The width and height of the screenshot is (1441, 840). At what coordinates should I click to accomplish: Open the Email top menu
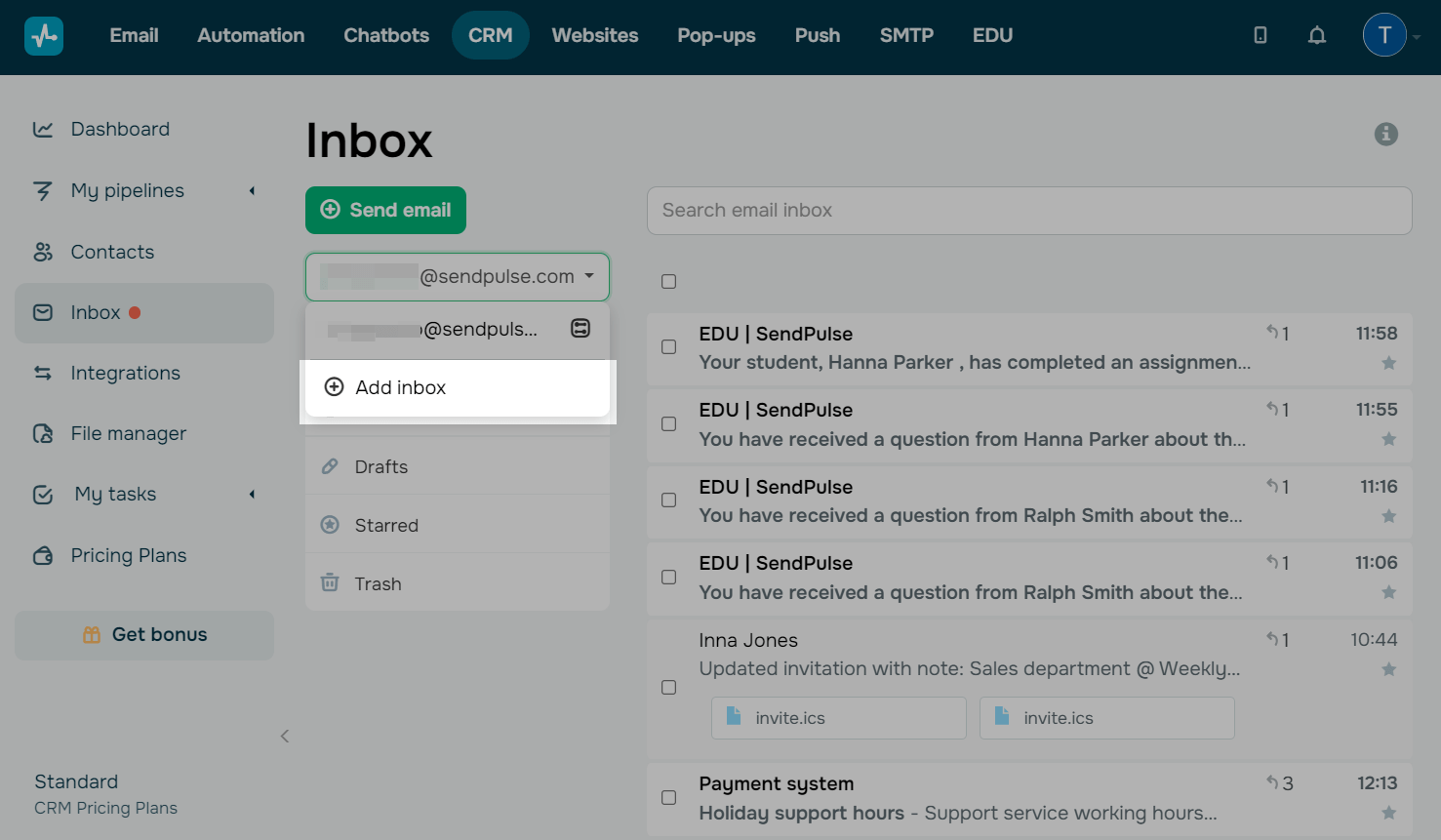coord(134,35)
